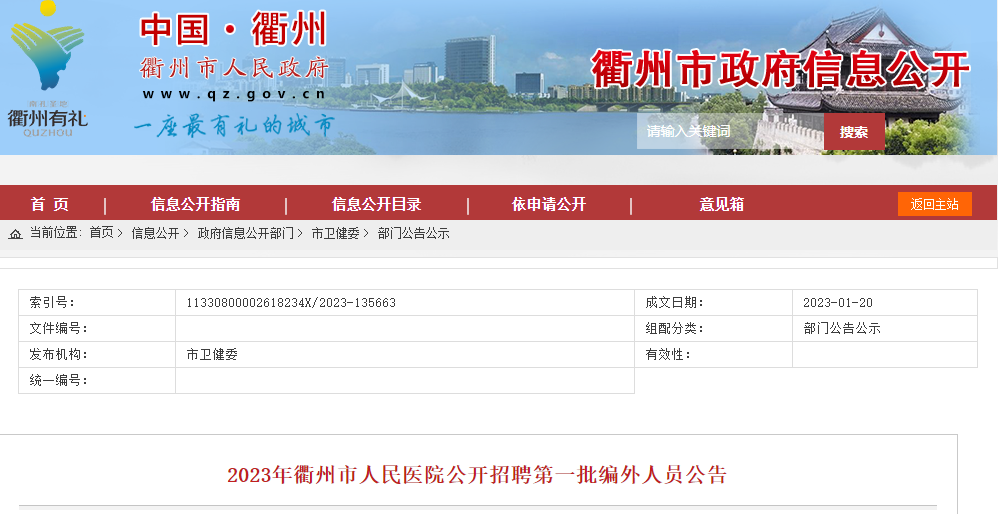Click the 一座最有礼的城市 slogan text

click(234, 125)
